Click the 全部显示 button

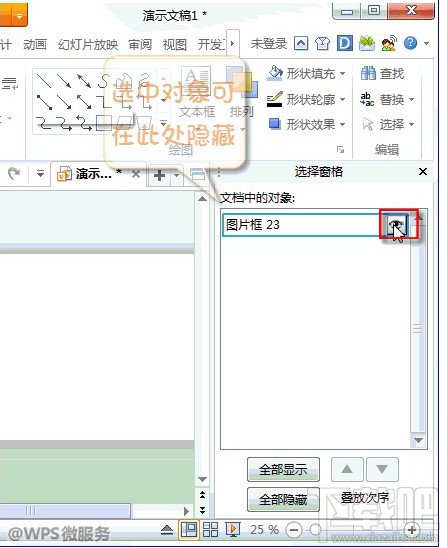click(x=283, y=469)
